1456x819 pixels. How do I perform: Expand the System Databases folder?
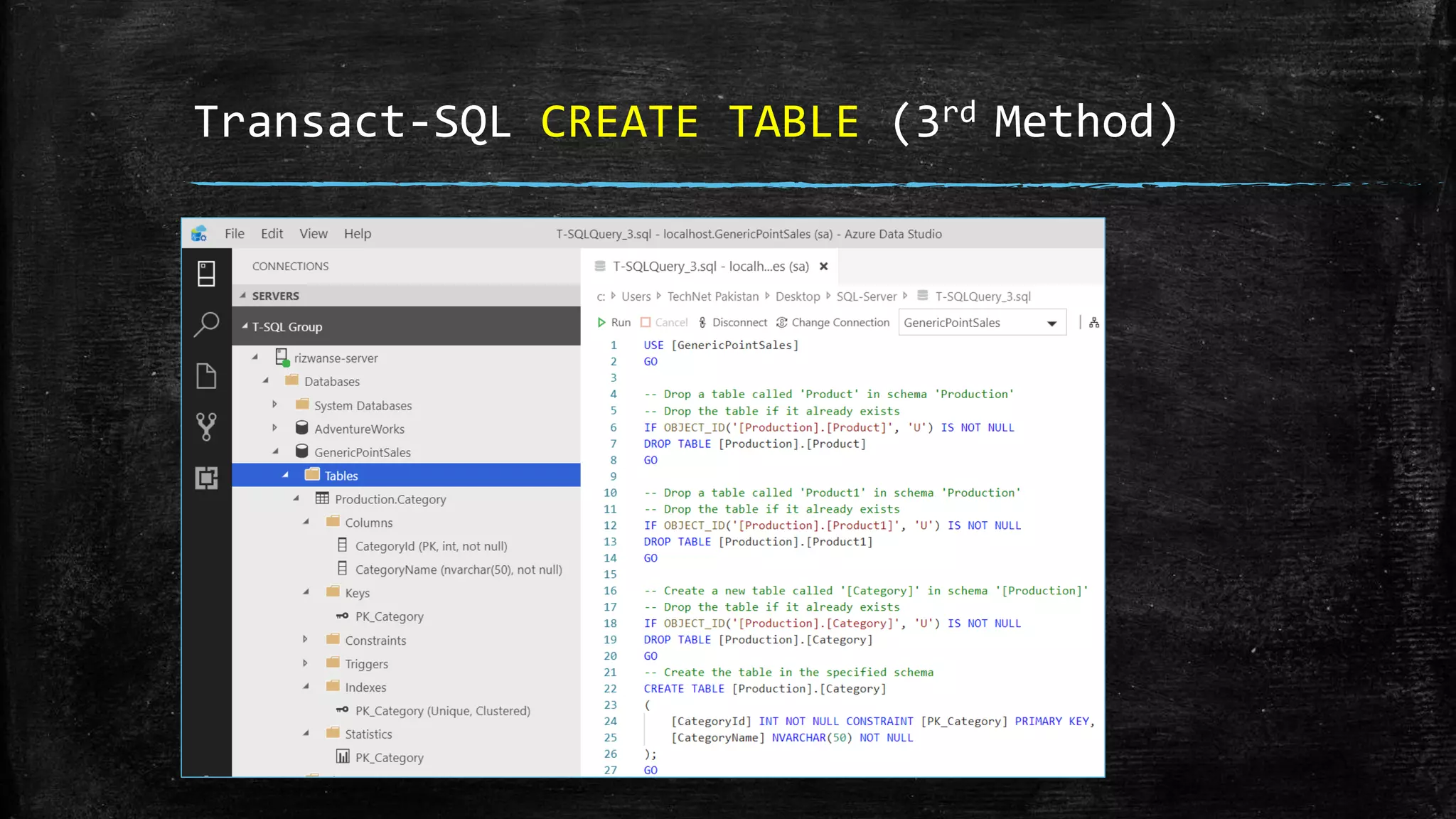coord(274,405)
